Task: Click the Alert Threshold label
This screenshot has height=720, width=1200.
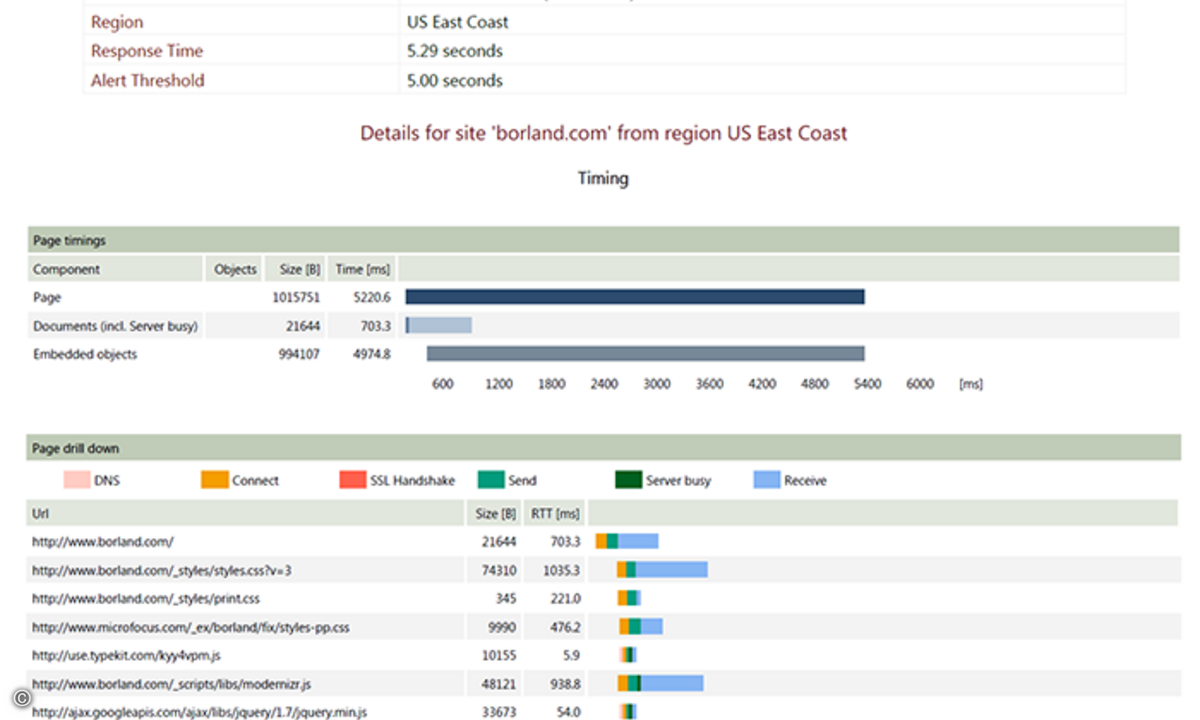Action: point(148,81)
